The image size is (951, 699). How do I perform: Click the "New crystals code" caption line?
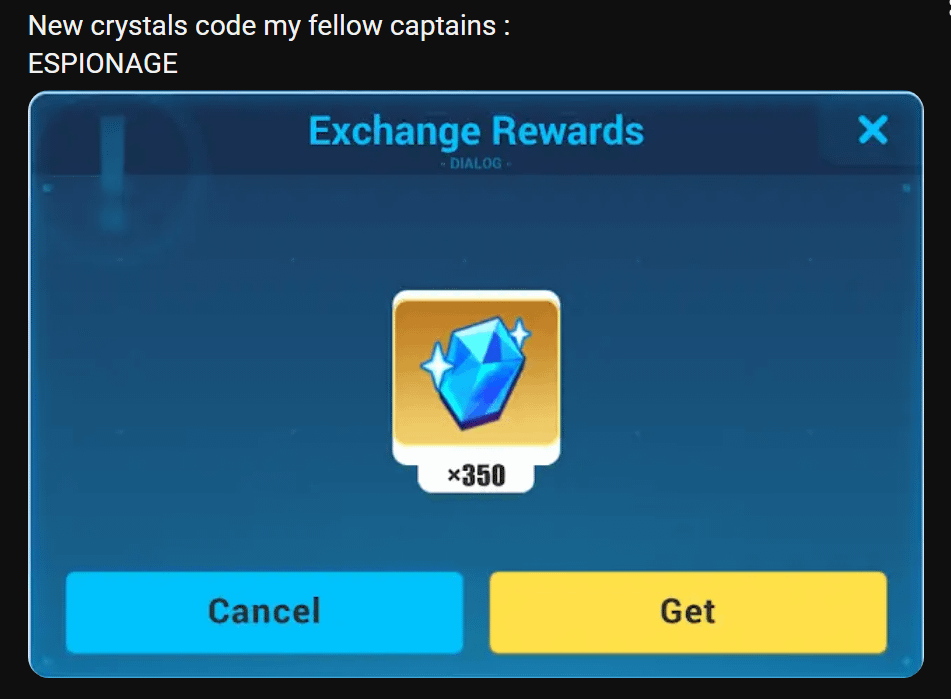point(269,26)
